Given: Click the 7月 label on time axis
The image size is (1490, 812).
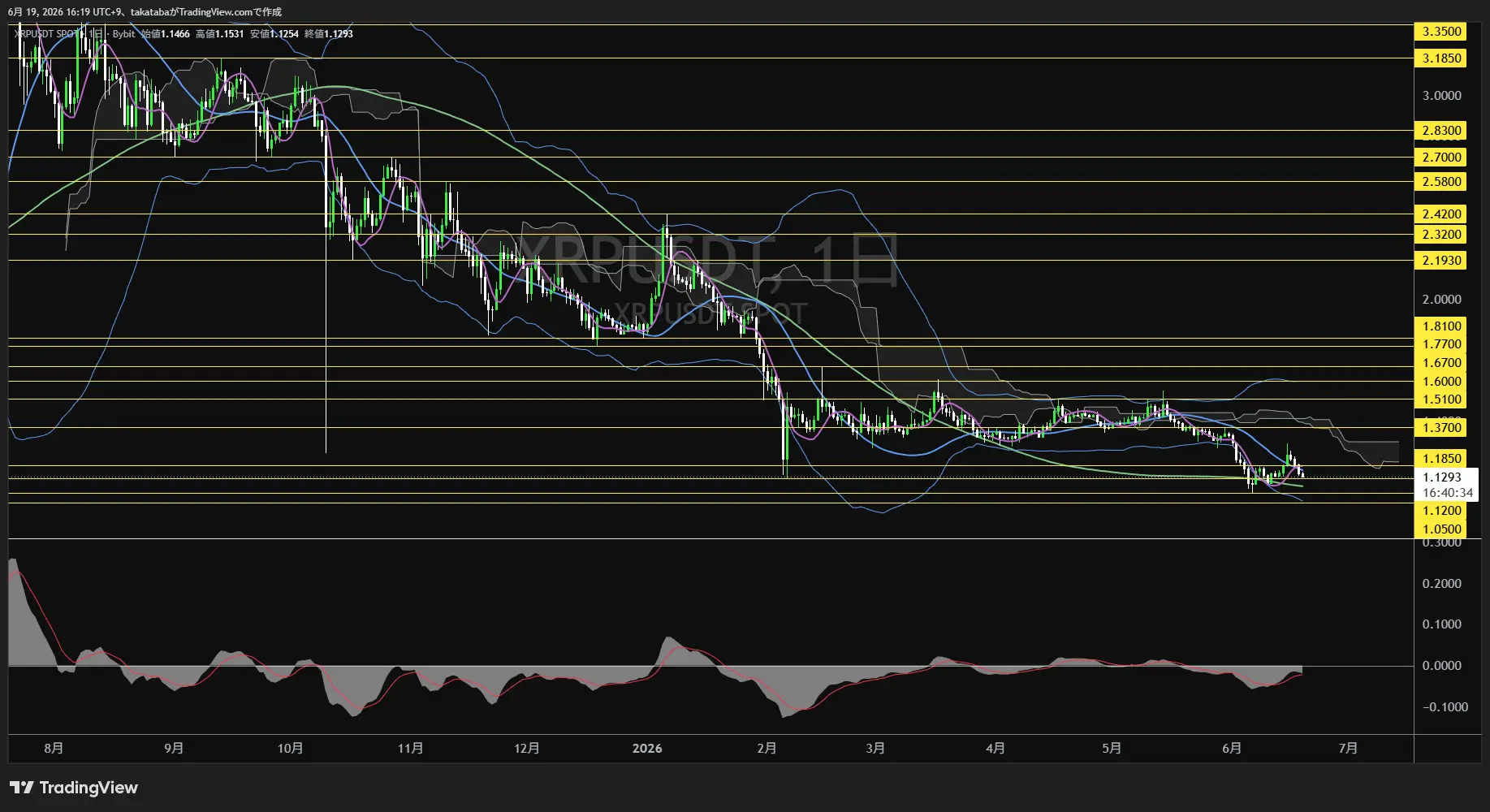Looking at the screenshot, I should click(1348, 749).
